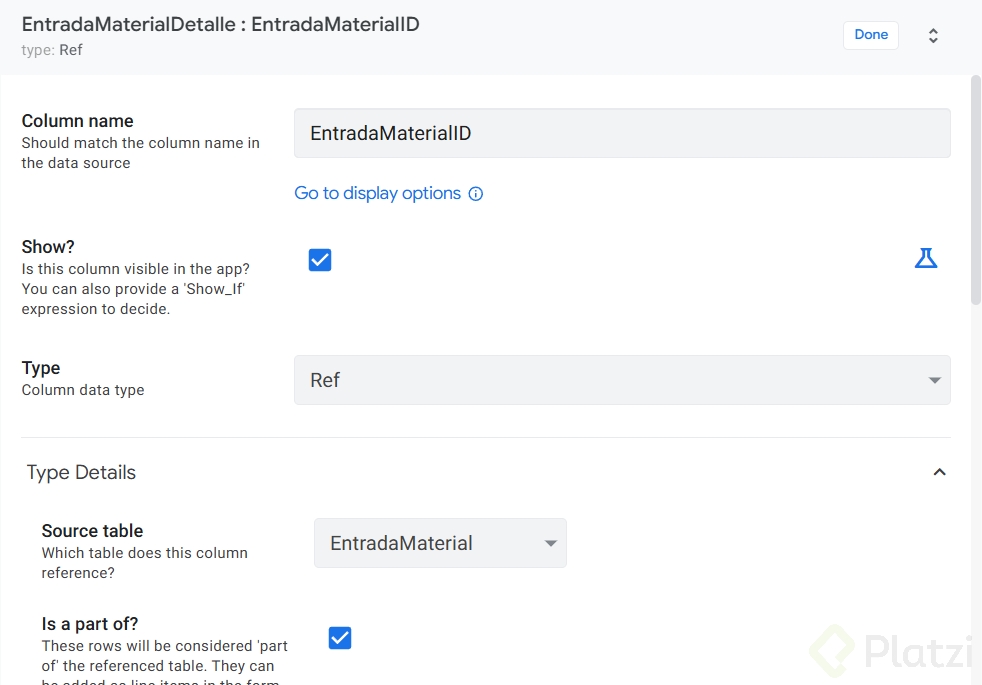Click the 'type: Ref' subtitle text
Image resolution: width=982 pixels, height=685 pixels.
(x=52, y=49)
